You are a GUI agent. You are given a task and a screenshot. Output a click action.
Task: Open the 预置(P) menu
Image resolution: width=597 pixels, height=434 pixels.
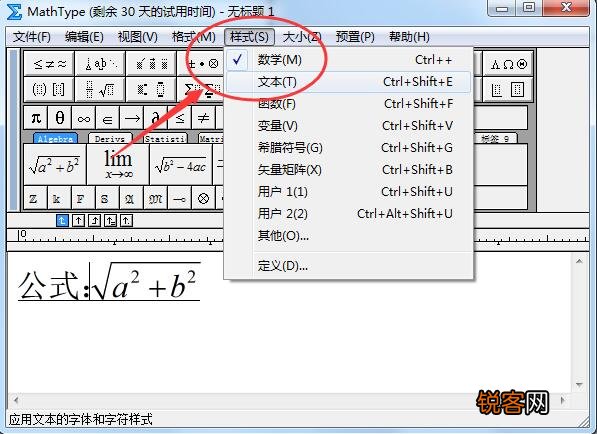tap(355, 37)
